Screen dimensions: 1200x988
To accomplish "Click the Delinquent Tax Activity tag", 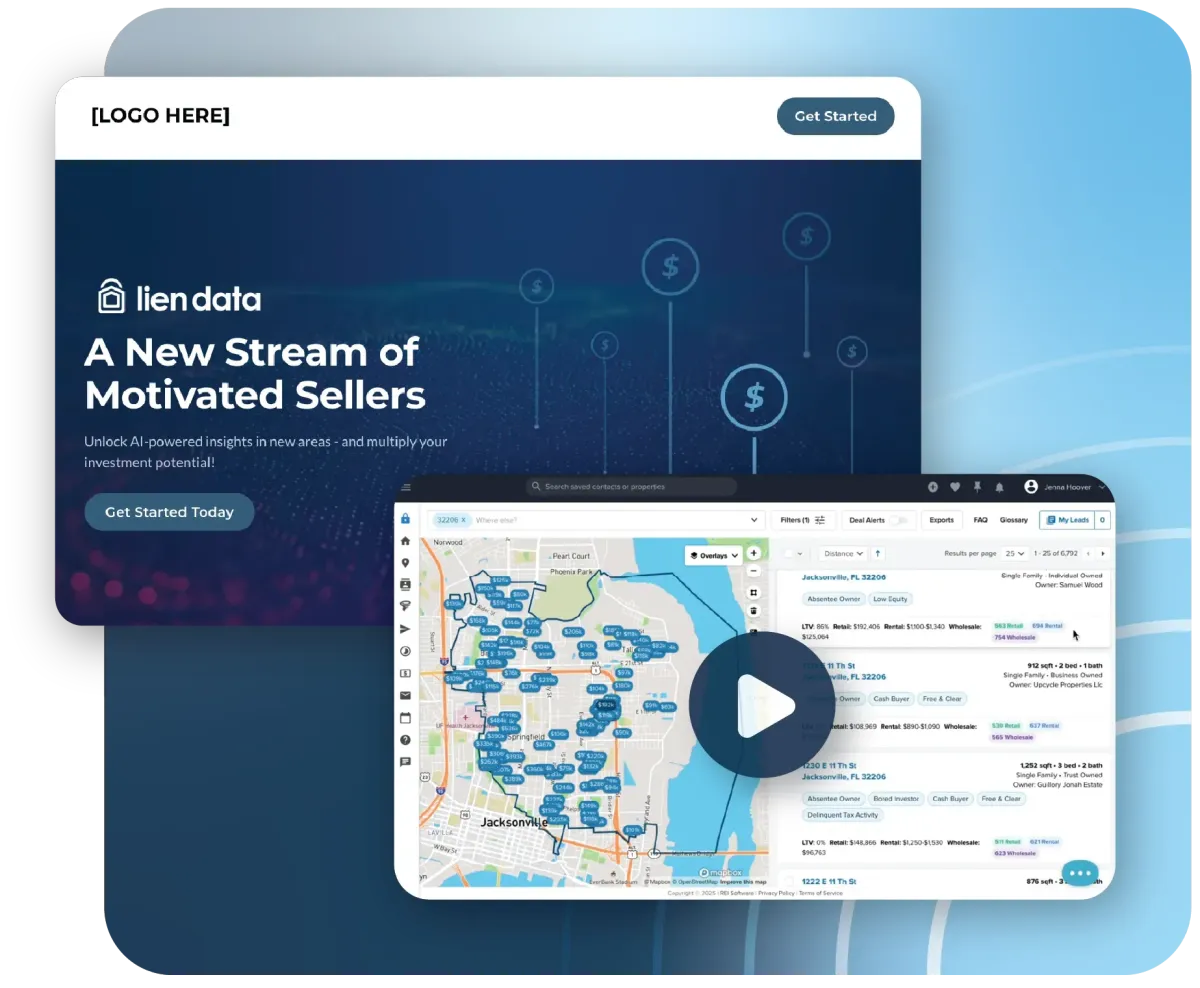I will click(x=842, y=815).
